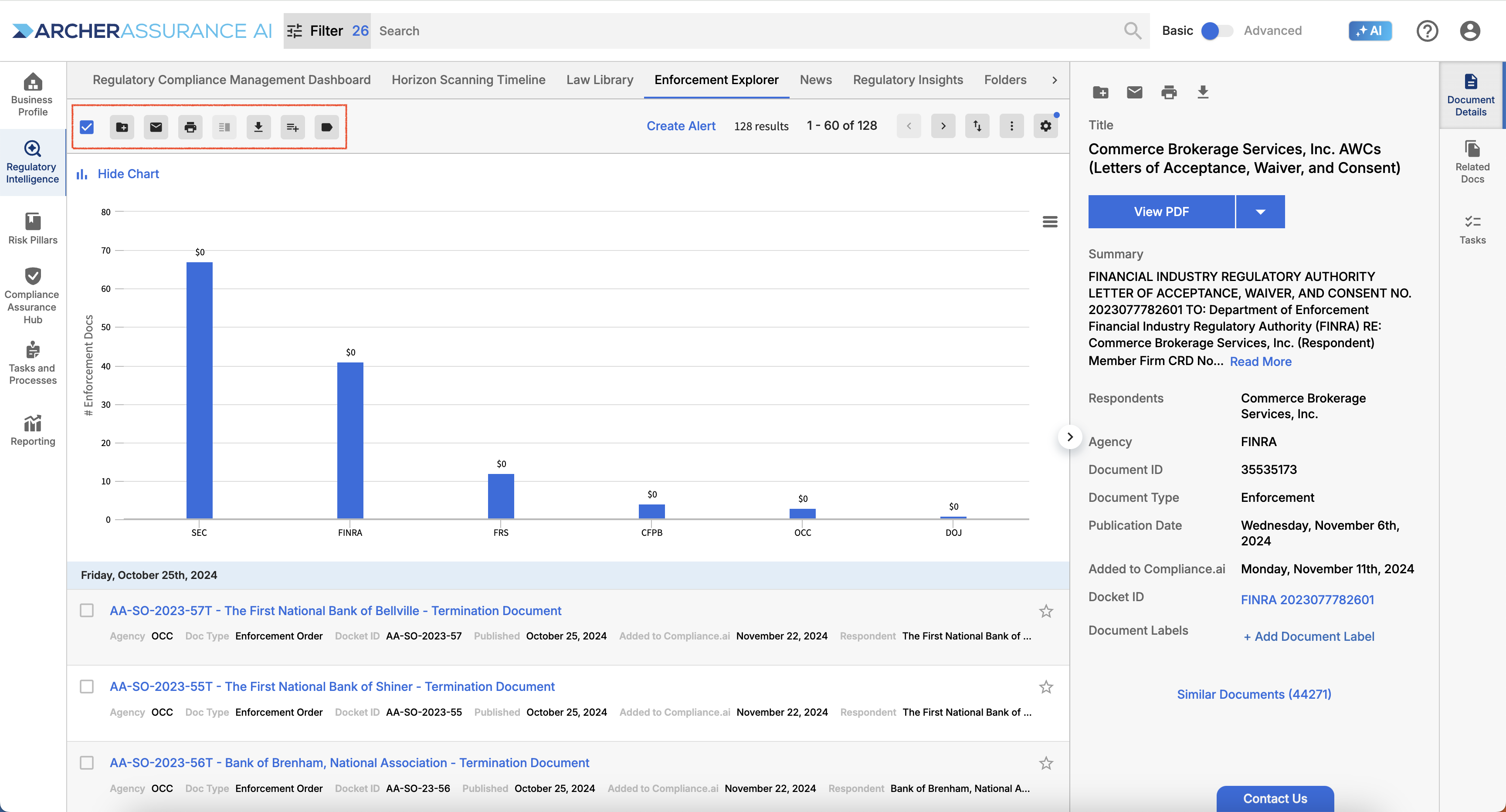Screen dimensions: 1506x812
Task: Toggle the Basic/Advanced search switch
Action: 1217,31
